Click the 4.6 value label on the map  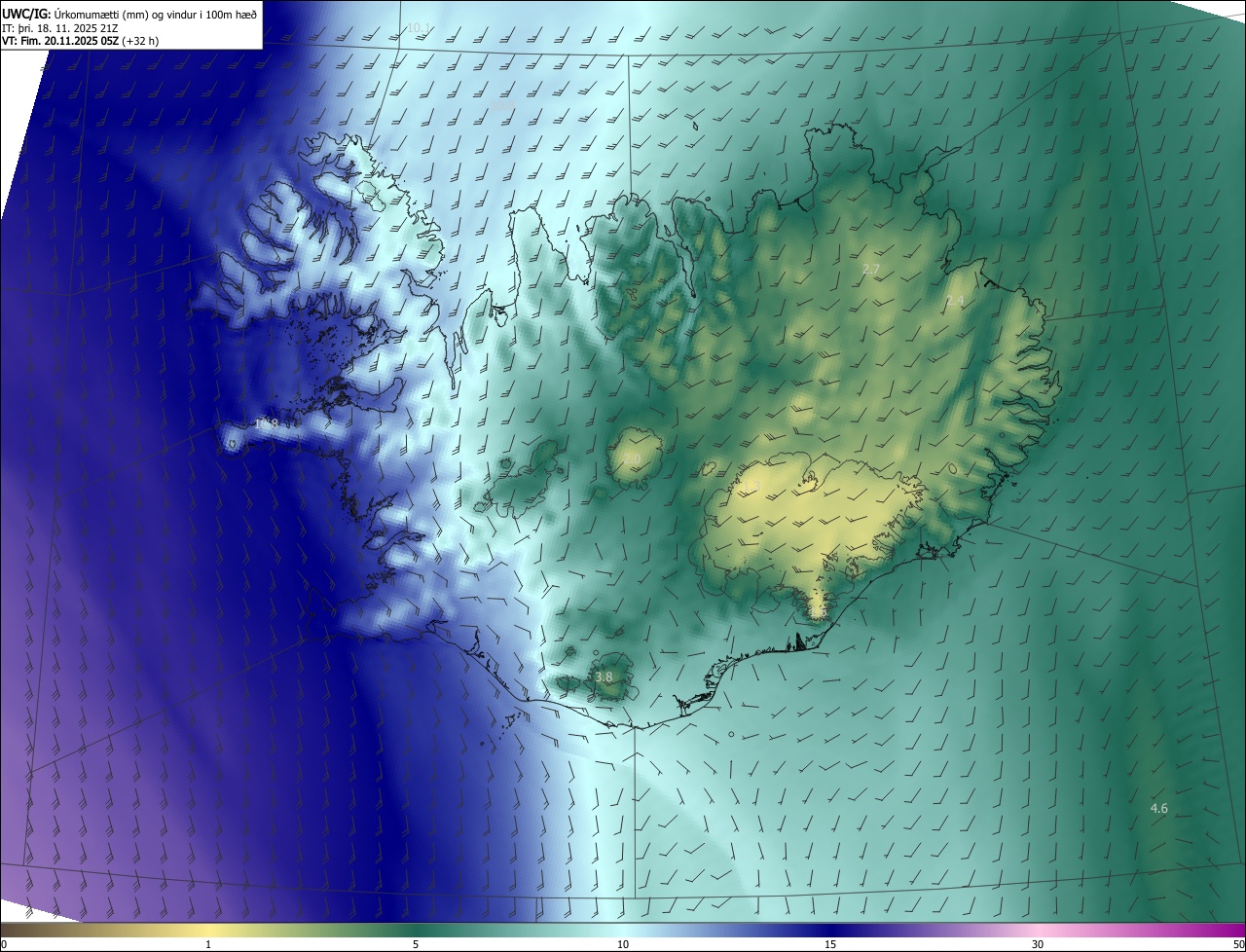click(x=1158, y=809)
